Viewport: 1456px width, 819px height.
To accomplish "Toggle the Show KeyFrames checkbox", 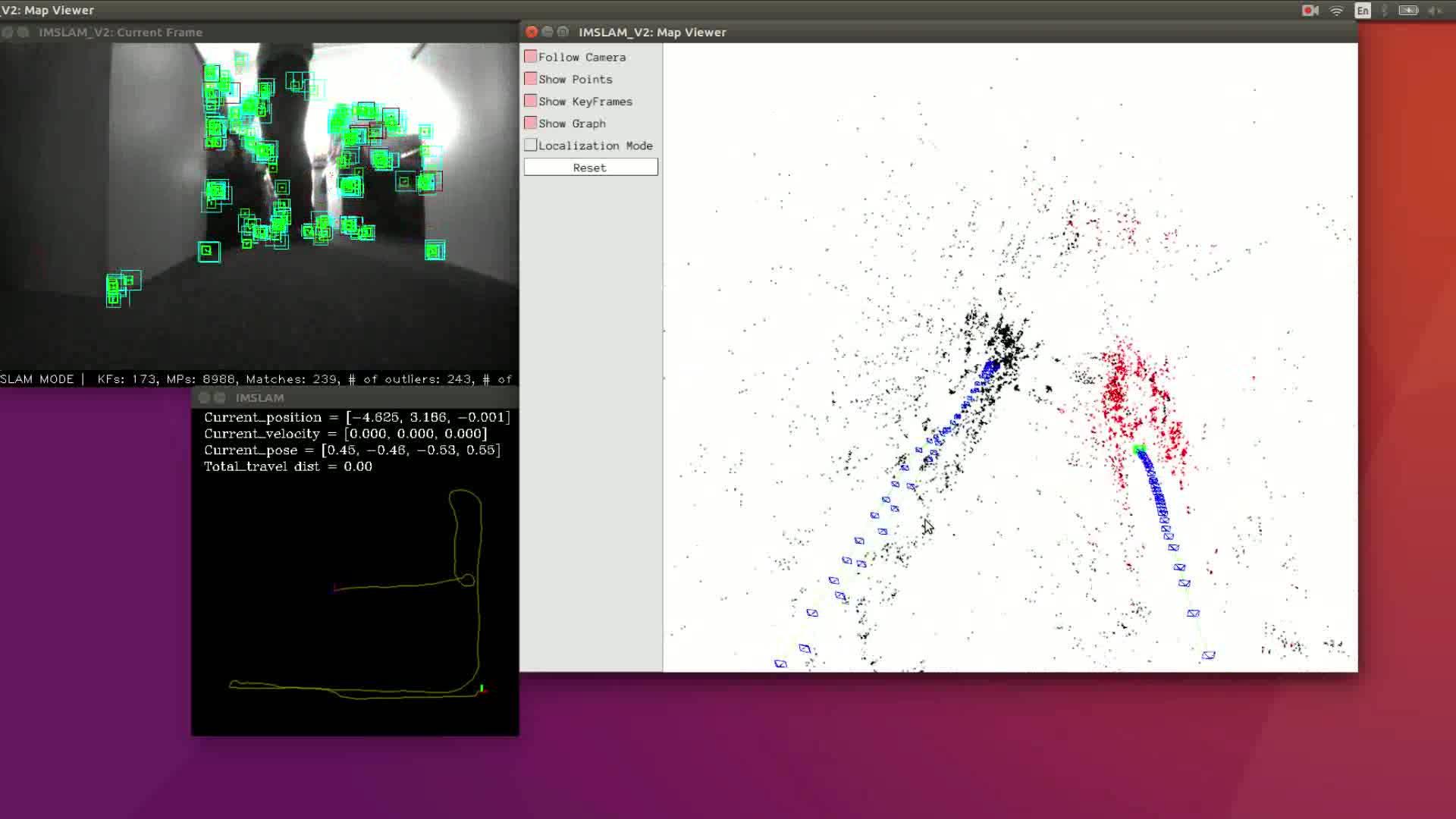I will coord(531,101).
